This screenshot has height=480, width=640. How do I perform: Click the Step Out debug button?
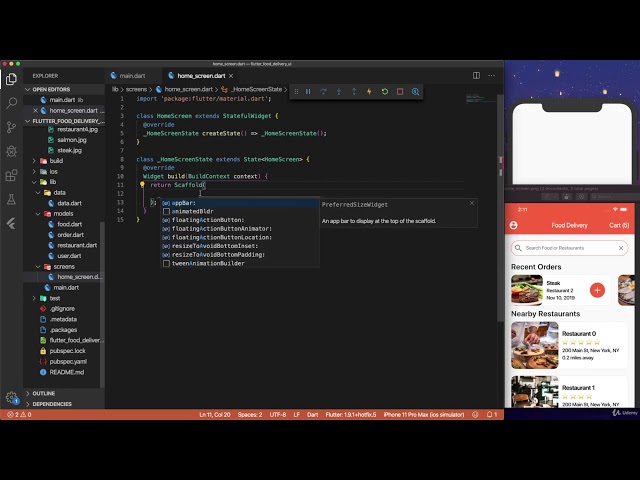pos(354,92)
